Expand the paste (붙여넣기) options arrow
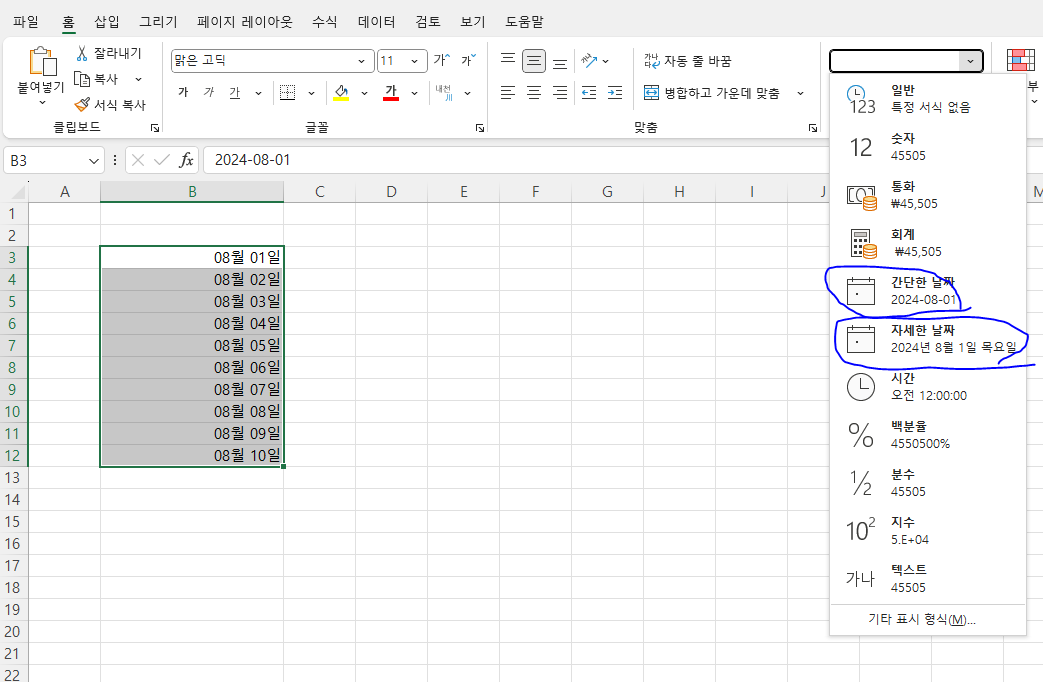Image resolution: width=1043 pixels, height=682 pixels. click(x=42, y=102)
